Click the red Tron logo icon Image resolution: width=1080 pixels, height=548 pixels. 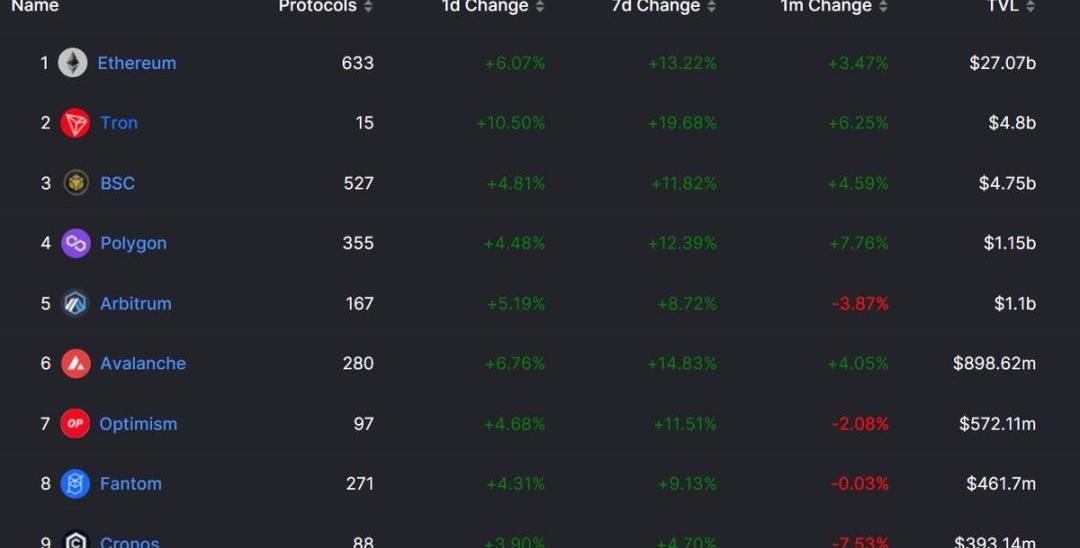pos(75,123)
